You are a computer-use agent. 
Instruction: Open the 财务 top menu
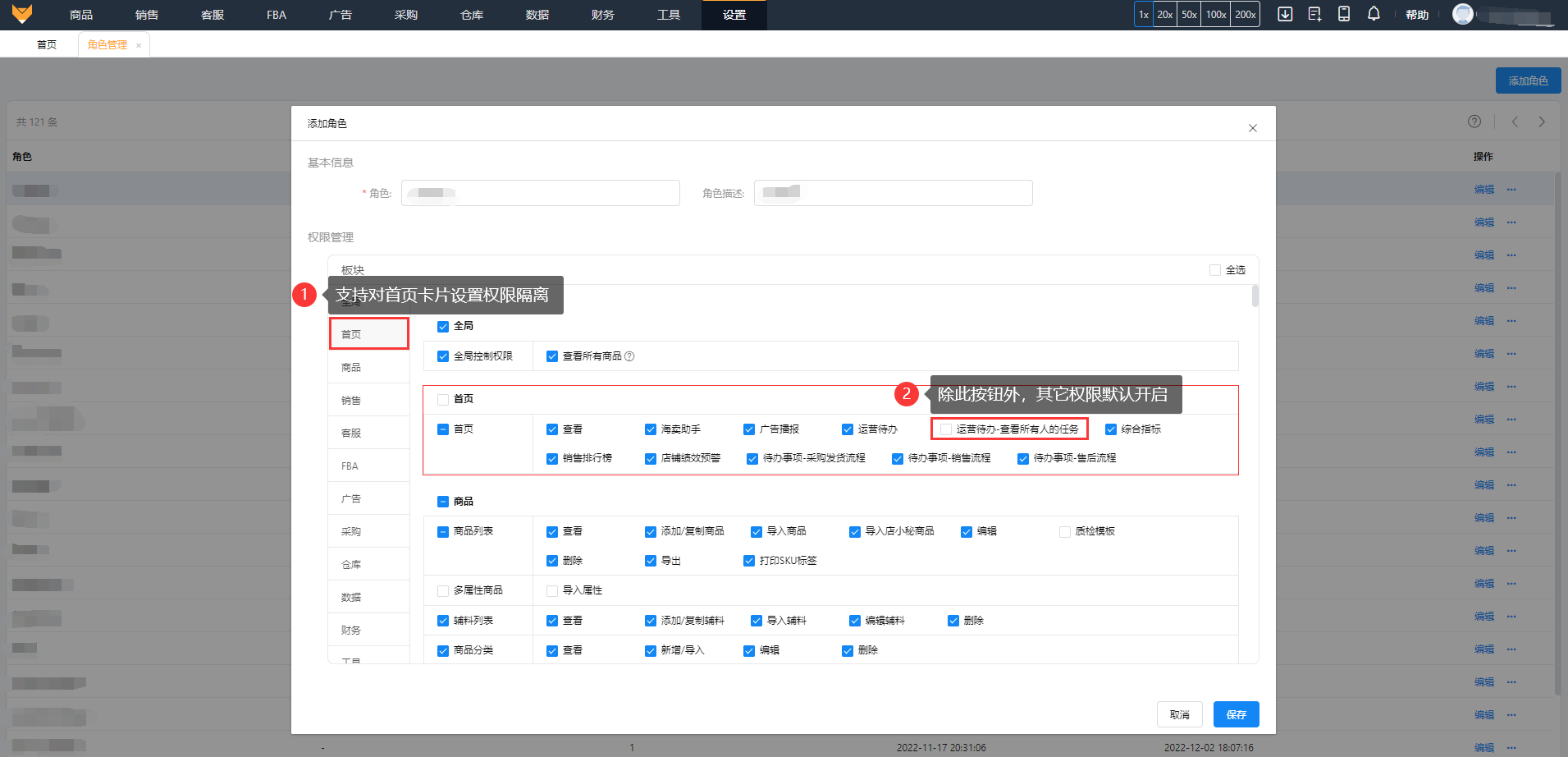click(602, 15)
